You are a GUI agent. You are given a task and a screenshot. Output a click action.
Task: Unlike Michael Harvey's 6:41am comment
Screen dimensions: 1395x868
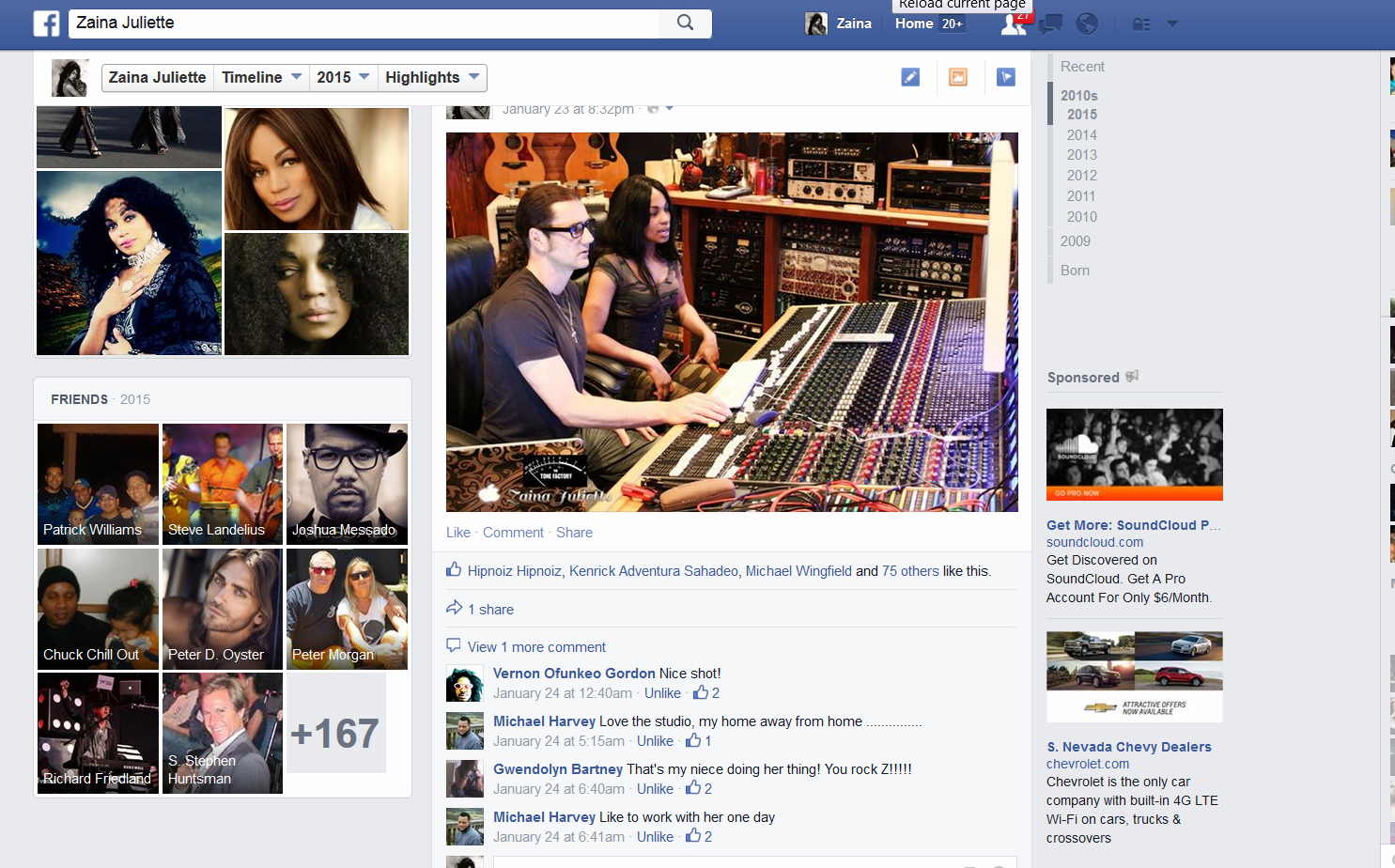click(655, 837)
